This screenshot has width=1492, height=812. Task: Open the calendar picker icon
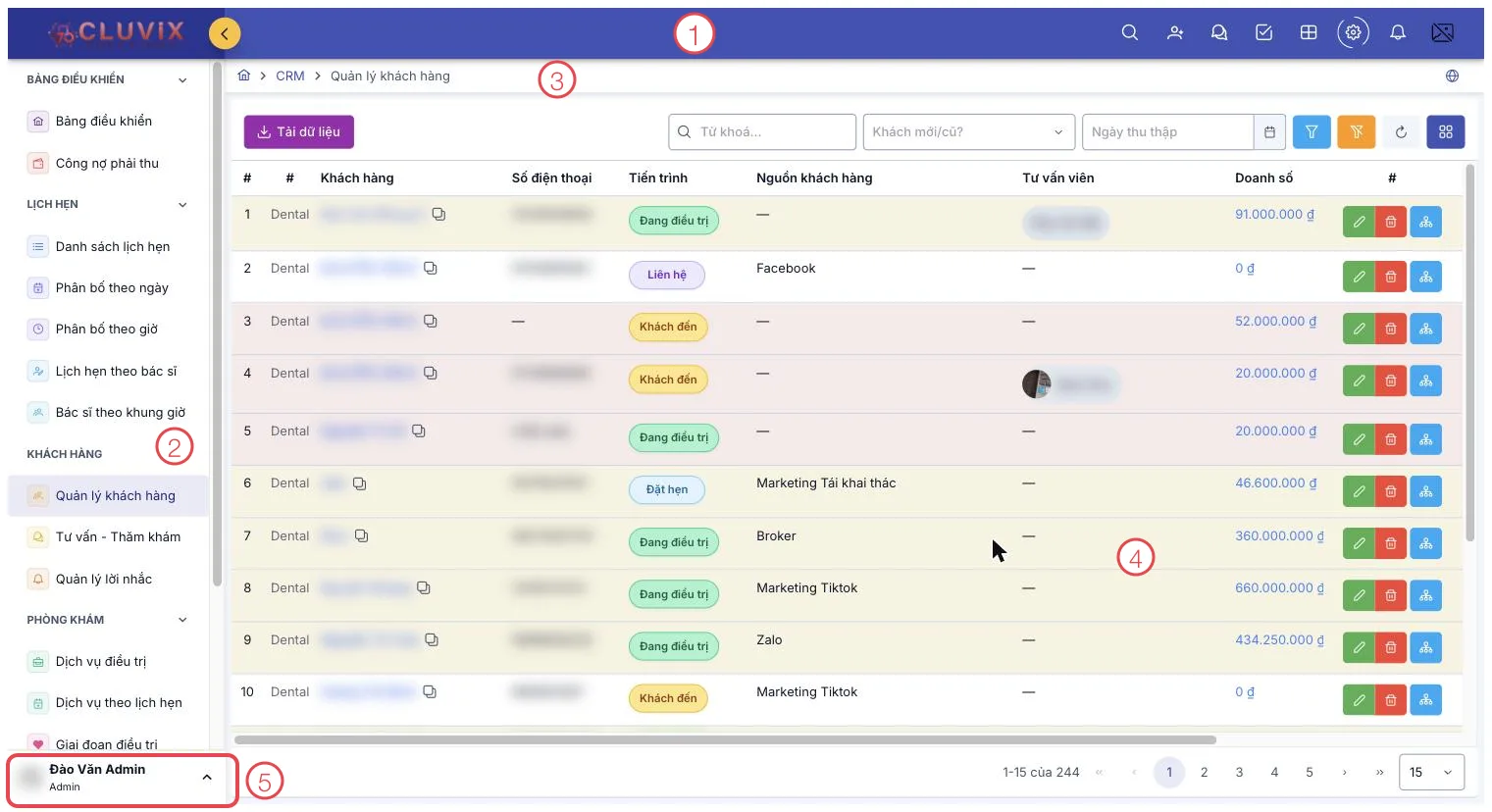coord(1269,132)
